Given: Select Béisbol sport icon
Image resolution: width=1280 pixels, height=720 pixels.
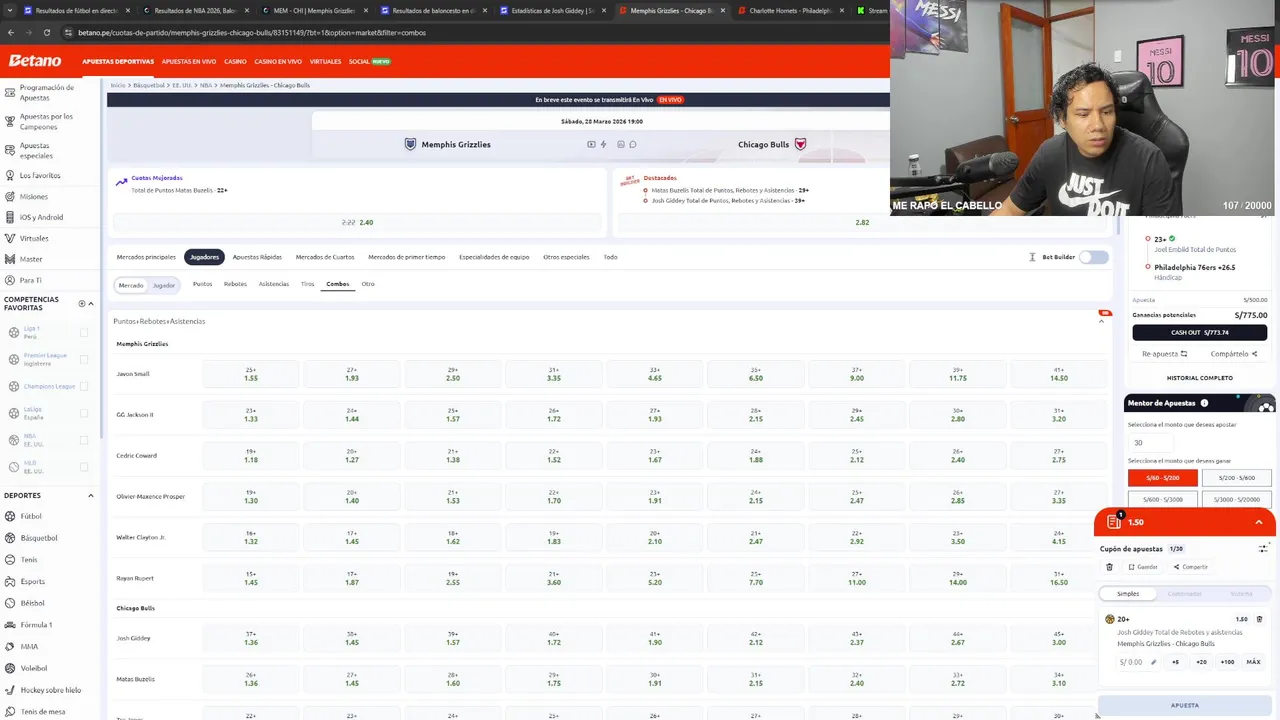Looking at the screenshot, I should click(10, 603).
